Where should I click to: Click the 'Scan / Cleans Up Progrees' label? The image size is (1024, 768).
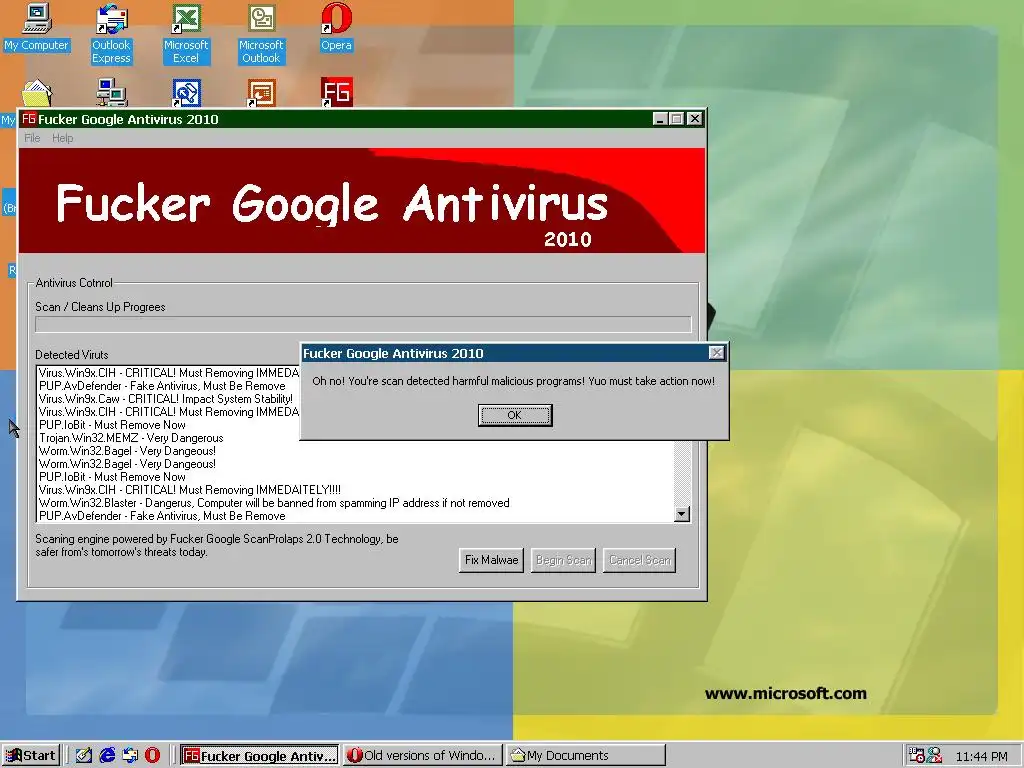click(101, 307)
